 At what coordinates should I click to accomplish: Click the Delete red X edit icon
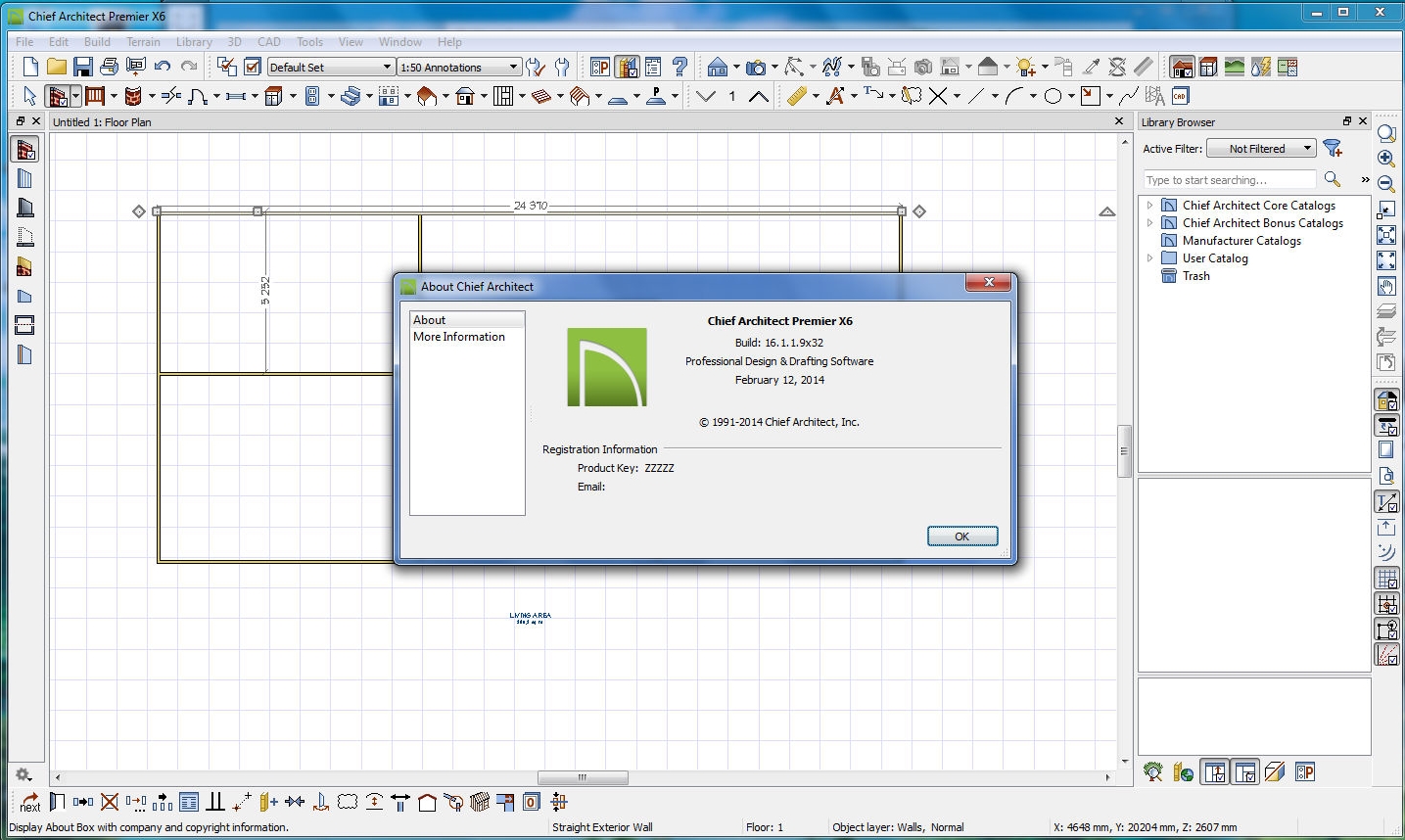(x=110, y=802)
